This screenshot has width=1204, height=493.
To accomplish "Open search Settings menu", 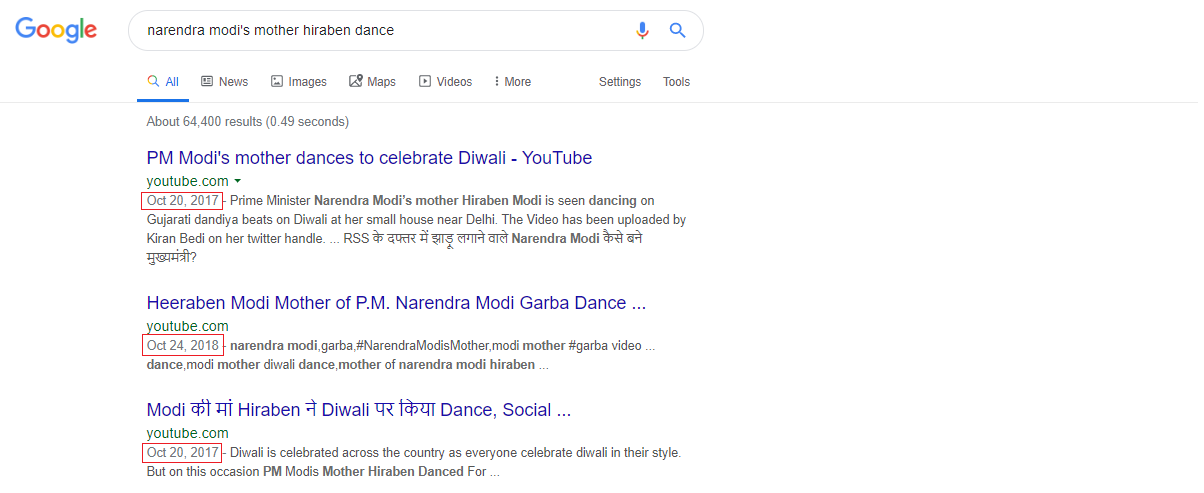I will (620, 82).
